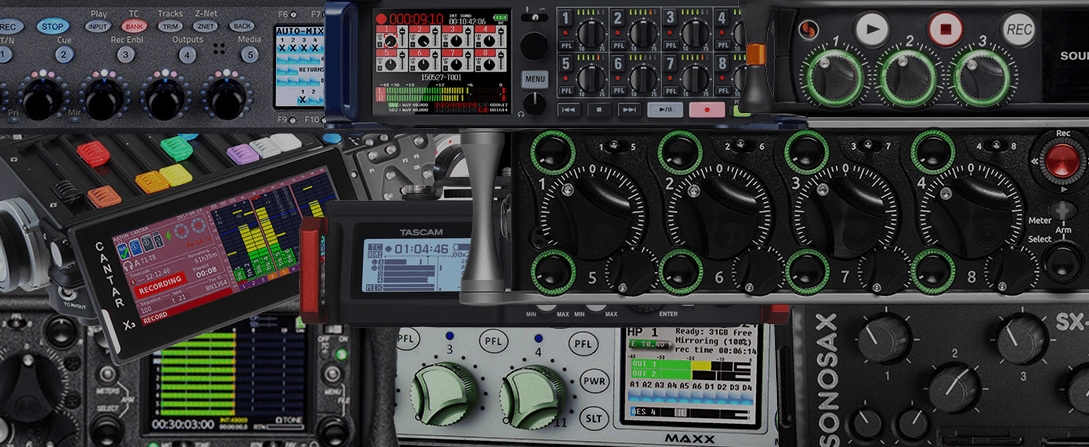Select PFL for Zoom track 1
1089x447 pixels.
point(567,45)
